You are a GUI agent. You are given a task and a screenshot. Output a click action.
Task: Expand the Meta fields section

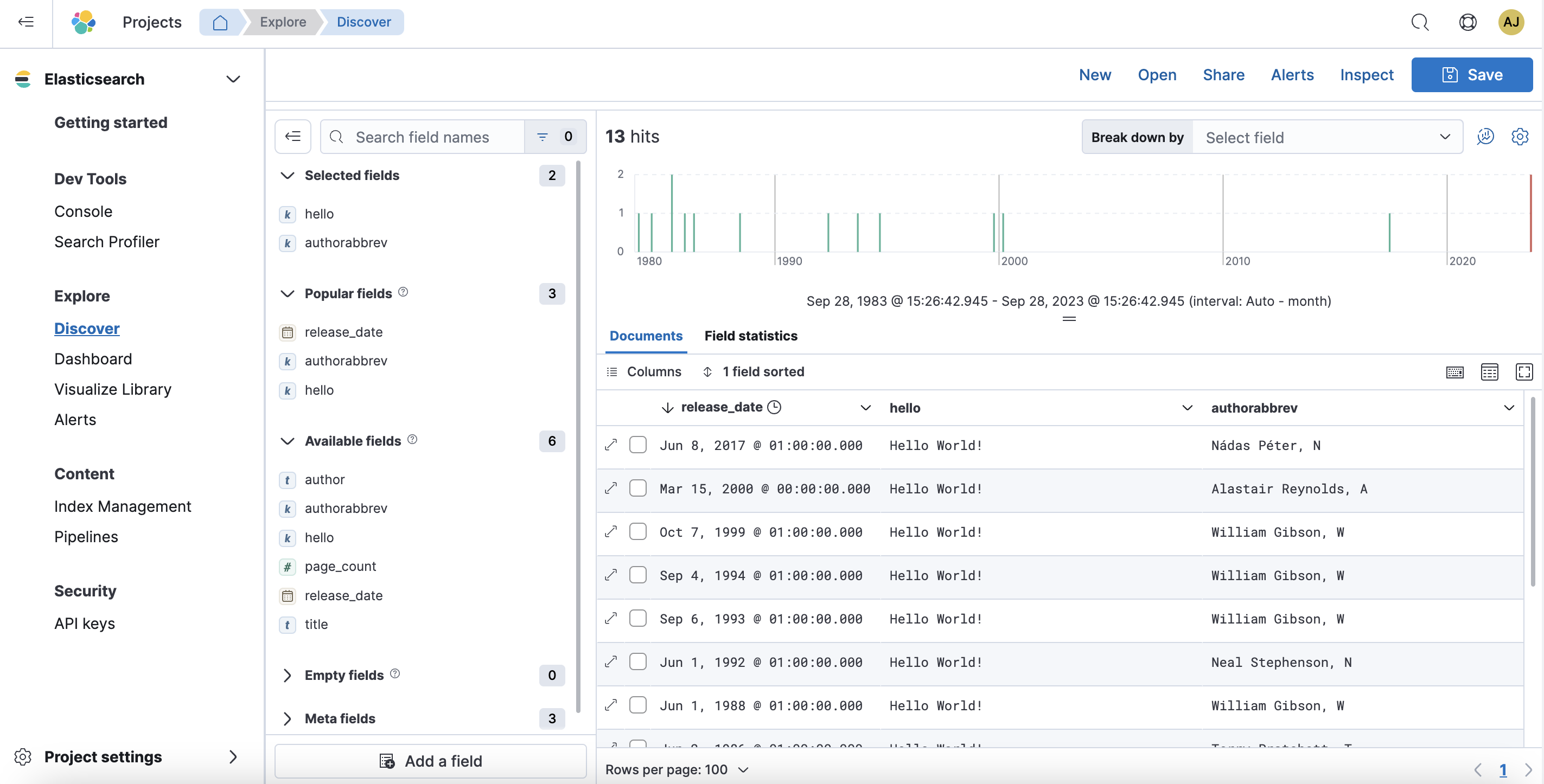pyautogui.click(x=287, y=718)
